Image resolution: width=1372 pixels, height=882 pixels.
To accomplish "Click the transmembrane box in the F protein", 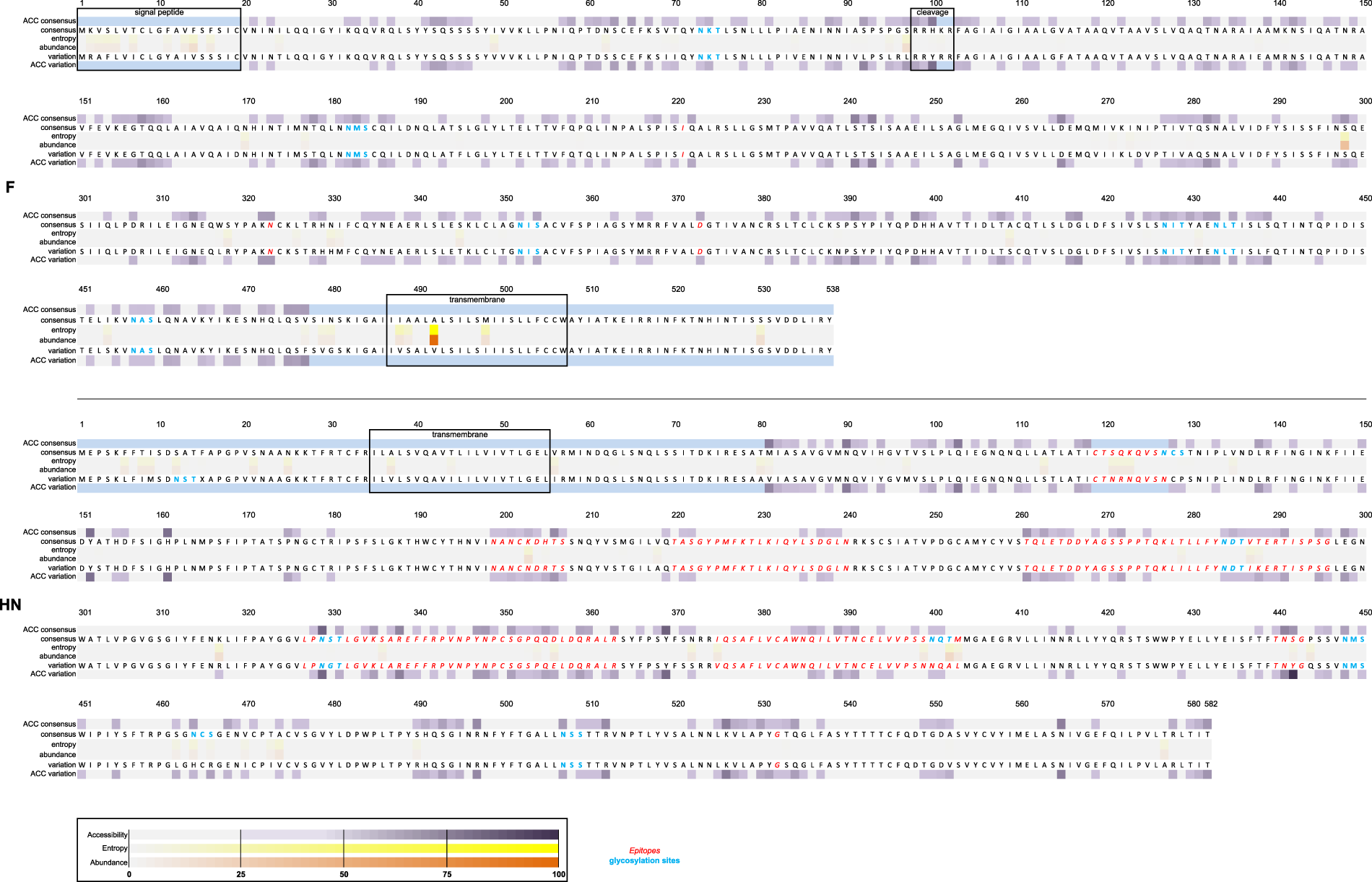I will click(477, 298).
